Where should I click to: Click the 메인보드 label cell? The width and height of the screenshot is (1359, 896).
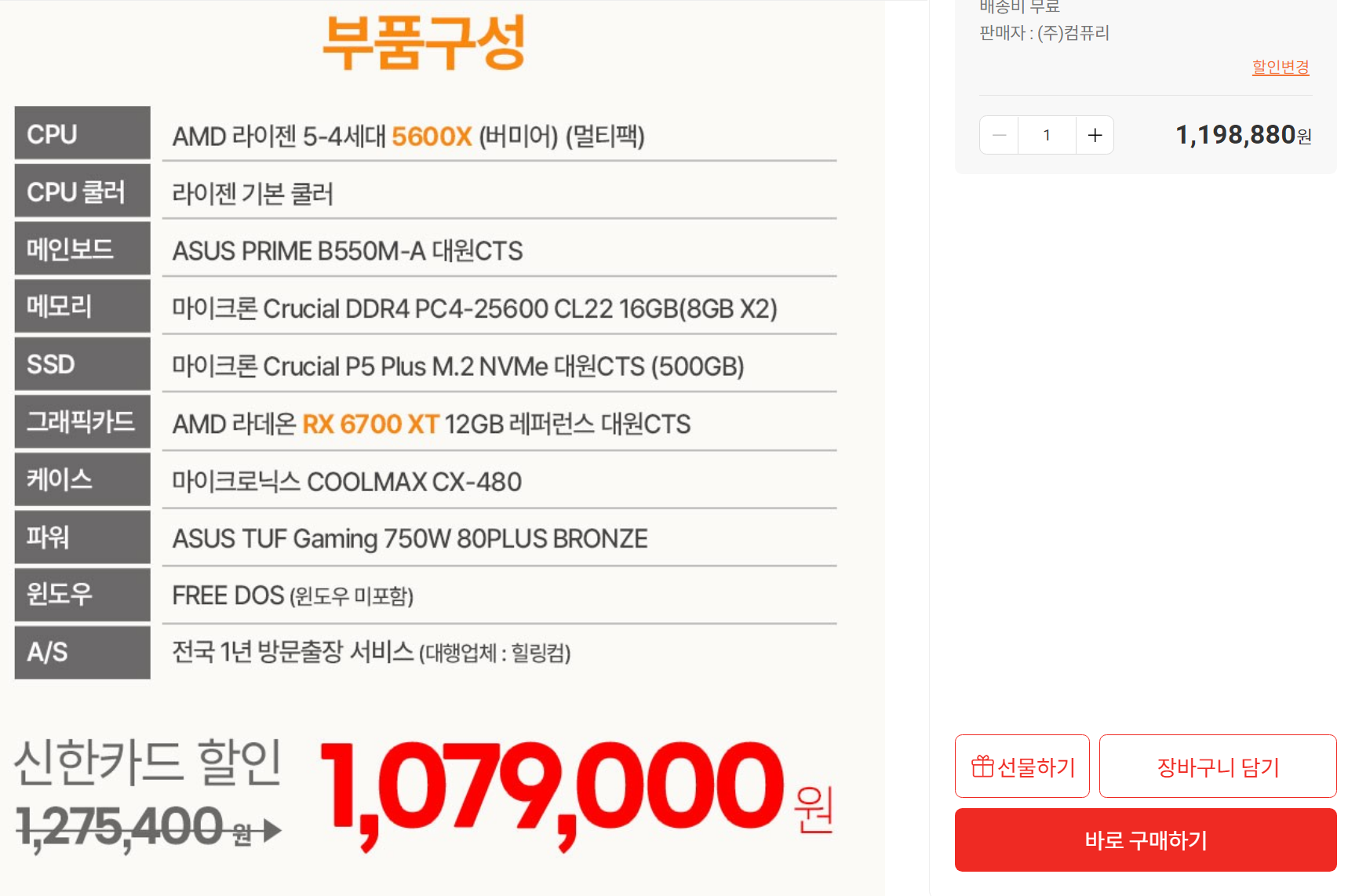pyautogui.click(x=82, y=249)
